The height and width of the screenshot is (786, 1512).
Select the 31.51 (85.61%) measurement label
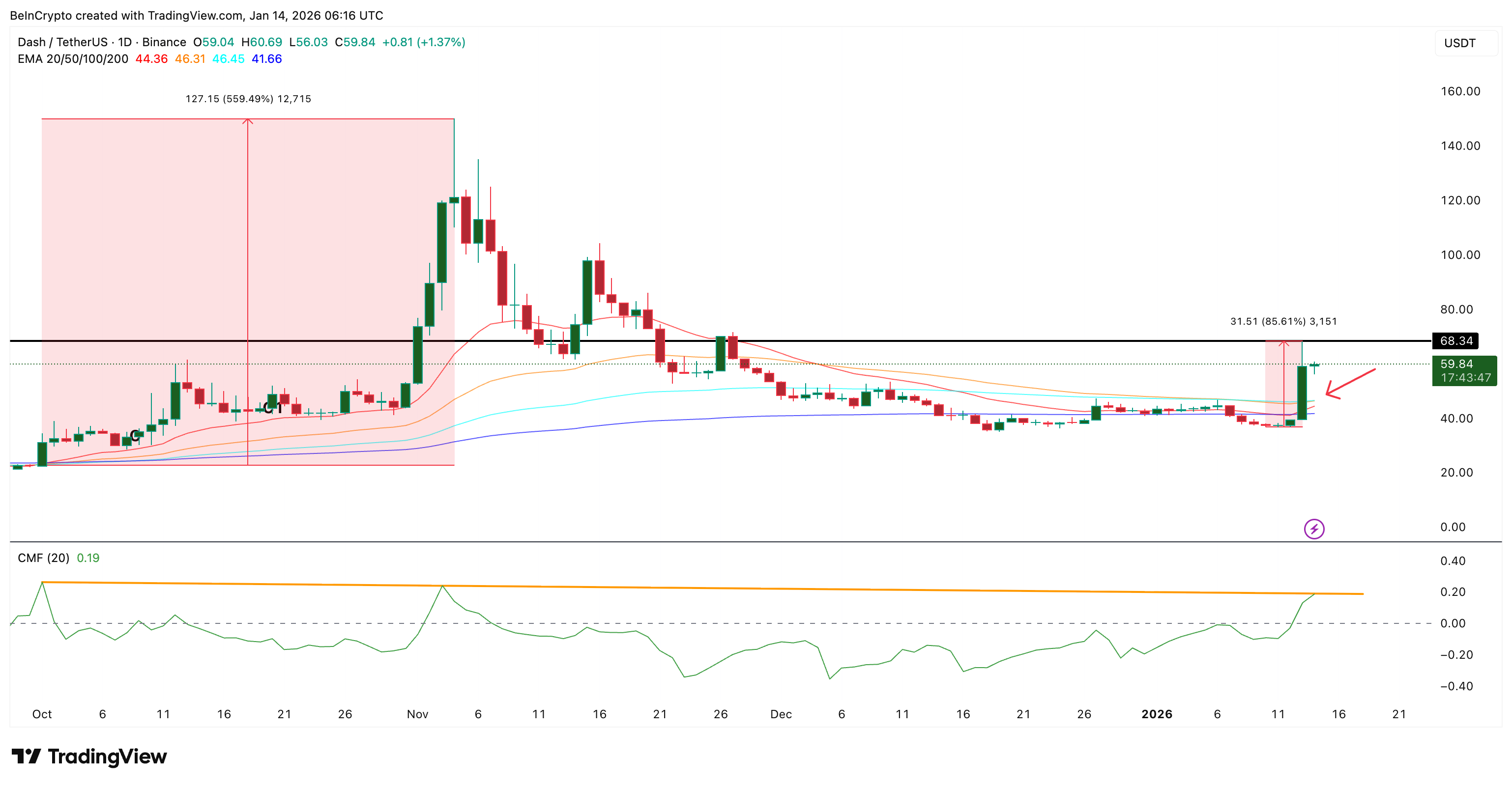(1283, 321)
